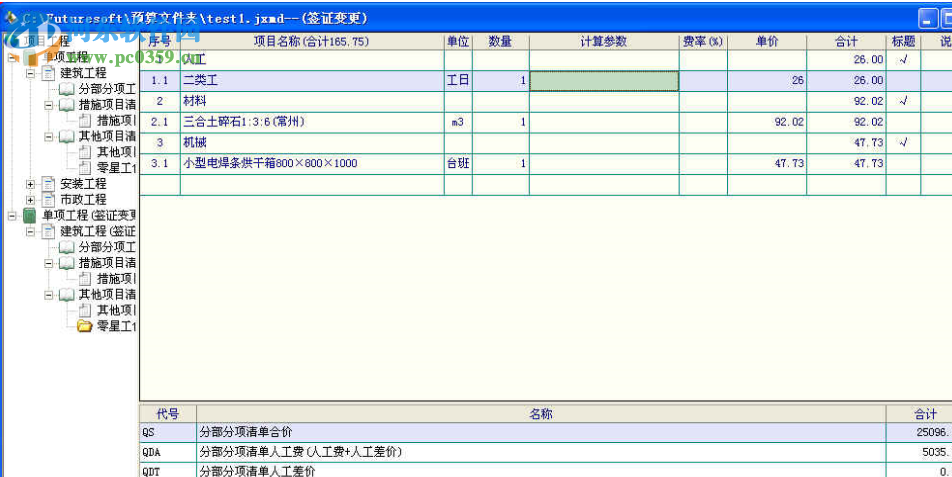Click the 单位 column header

[458, 41]
